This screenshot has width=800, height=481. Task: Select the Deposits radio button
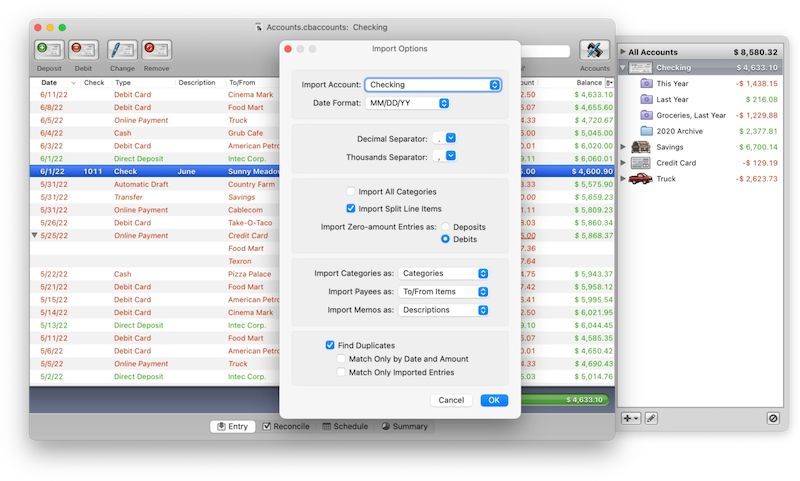445,226
